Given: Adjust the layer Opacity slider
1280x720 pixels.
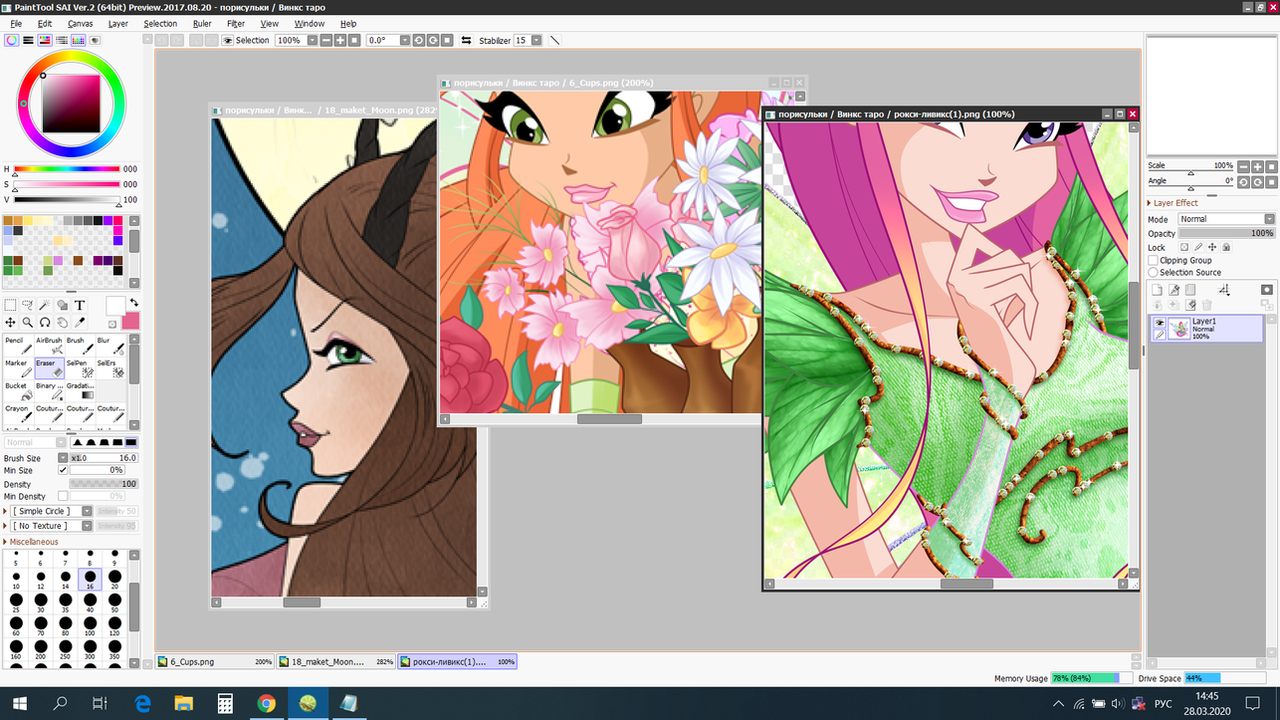Looking at the screenshot, I should 1226,233.
